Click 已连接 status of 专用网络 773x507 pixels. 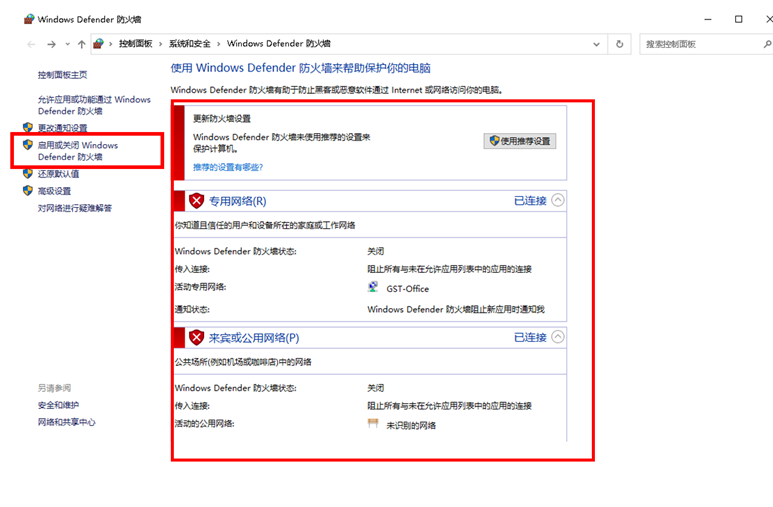(x=530, y=201)
